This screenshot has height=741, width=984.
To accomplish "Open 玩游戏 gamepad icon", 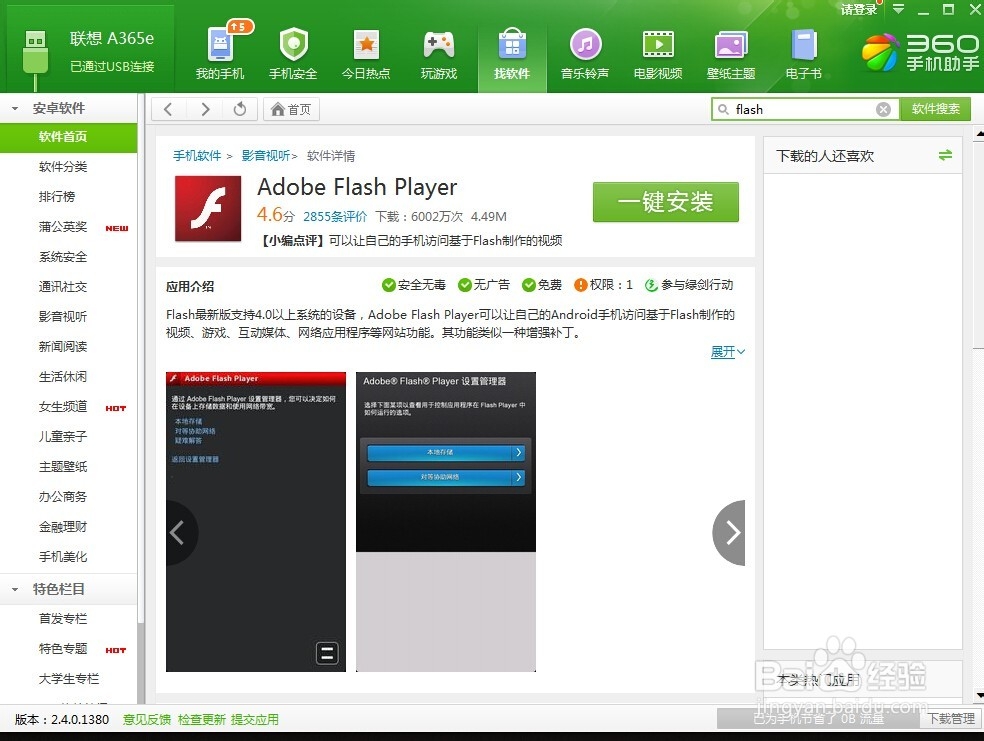I will tap(439, 54).
